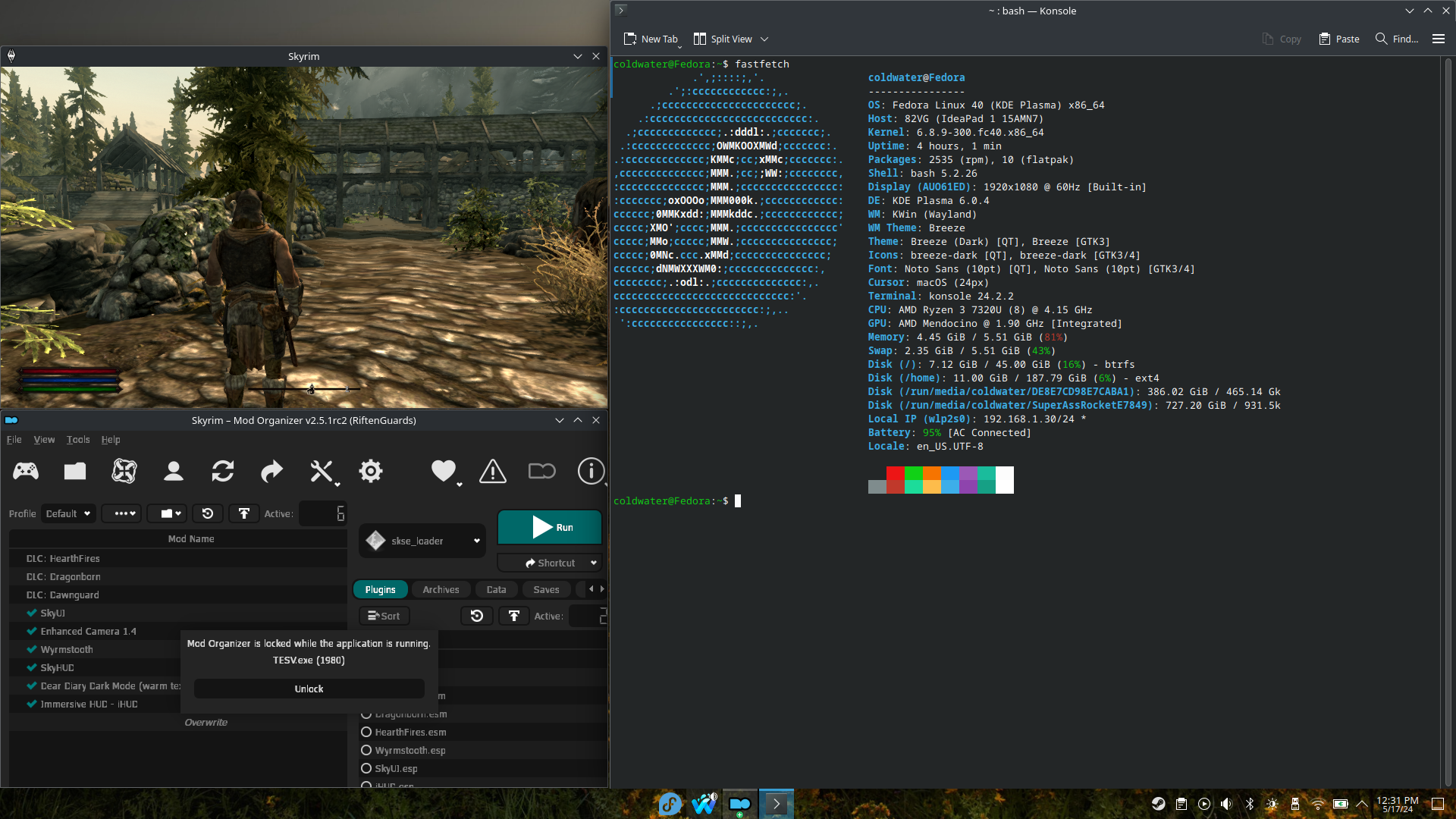Screen dimensions: 1456x819
Task: Open the Shortcut dropdown
Action: (550, 563)
